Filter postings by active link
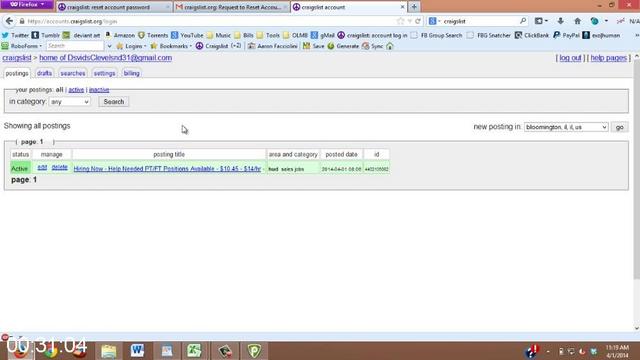640x360 pixels. pyautogui.click(x=76, y=90)
